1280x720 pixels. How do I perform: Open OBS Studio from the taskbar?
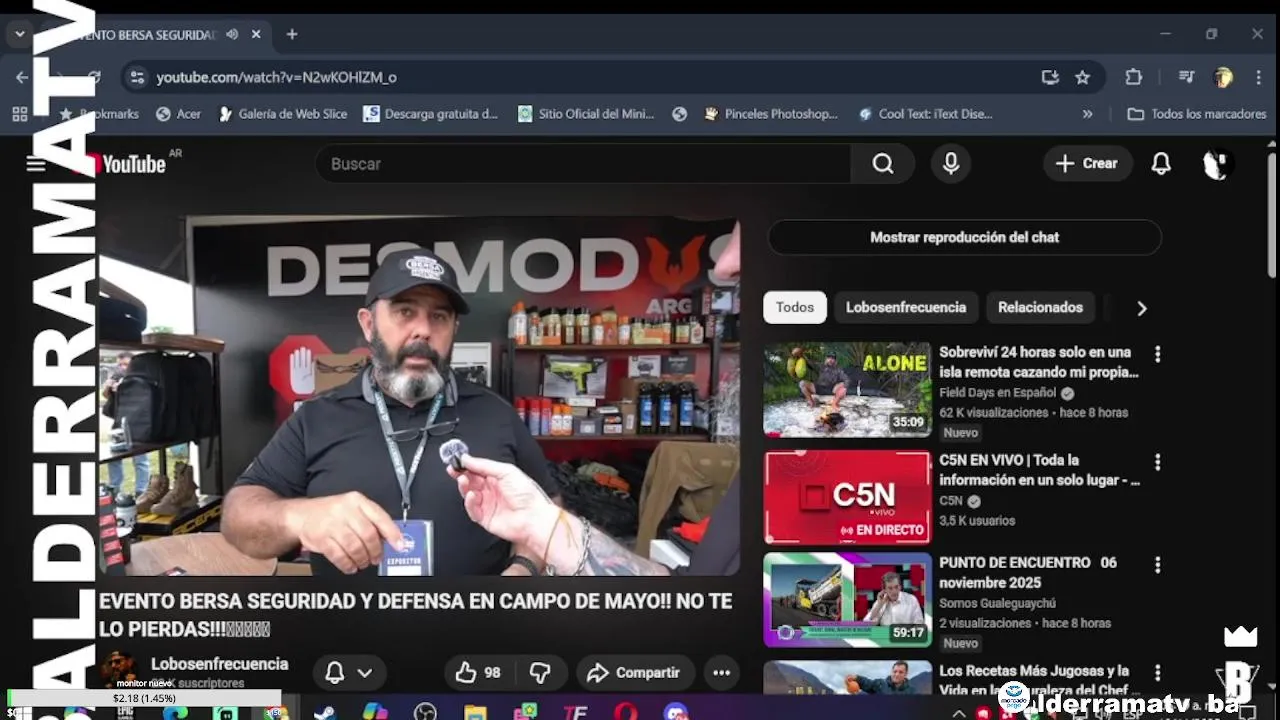(425, 712)
